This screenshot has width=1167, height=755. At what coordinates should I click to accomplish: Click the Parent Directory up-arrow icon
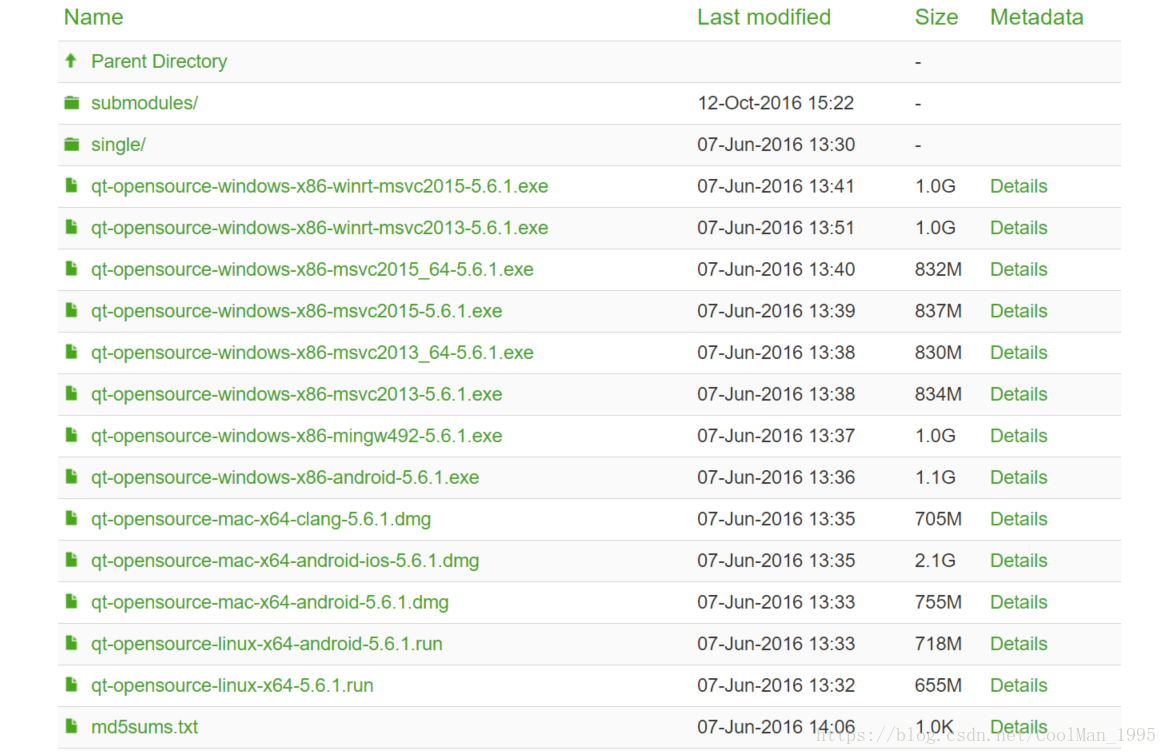(71, 61)
